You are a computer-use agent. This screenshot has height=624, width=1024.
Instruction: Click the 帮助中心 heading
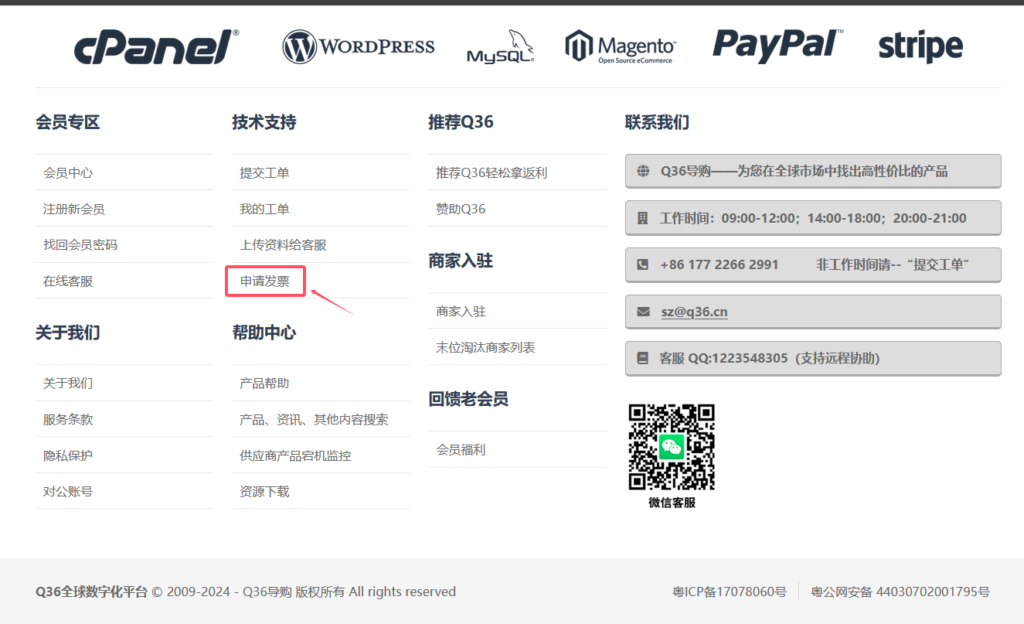click(264, 332)
